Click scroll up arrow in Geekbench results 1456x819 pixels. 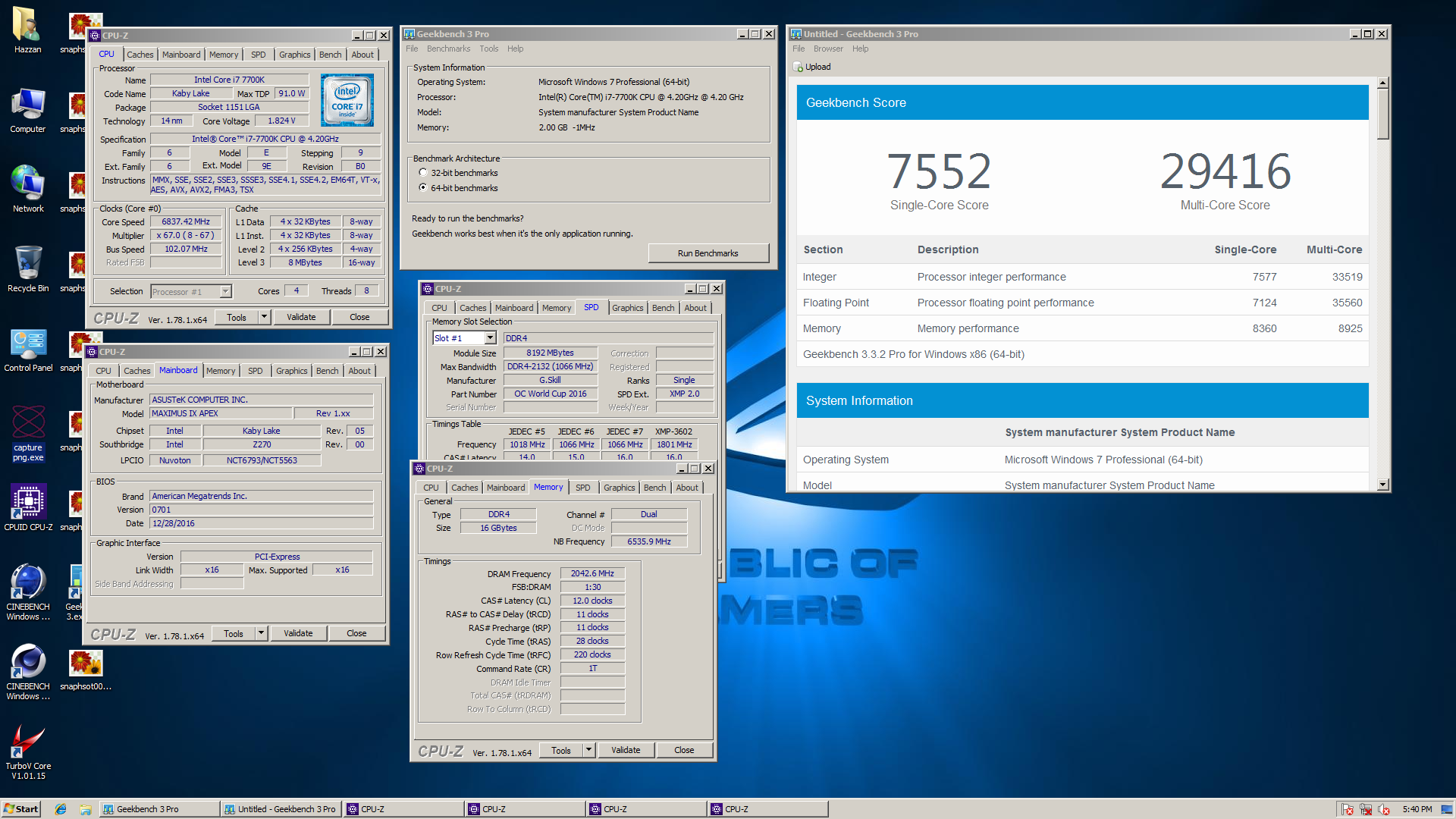[x=1382, y=83]
